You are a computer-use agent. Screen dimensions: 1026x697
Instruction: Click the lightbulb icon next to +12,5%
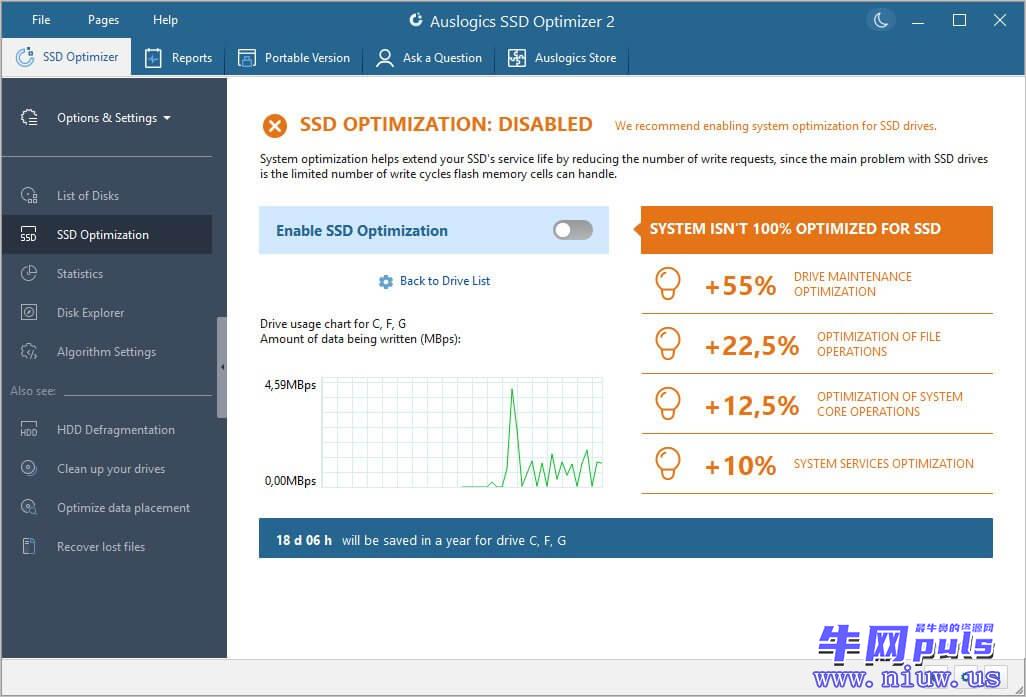667,404
